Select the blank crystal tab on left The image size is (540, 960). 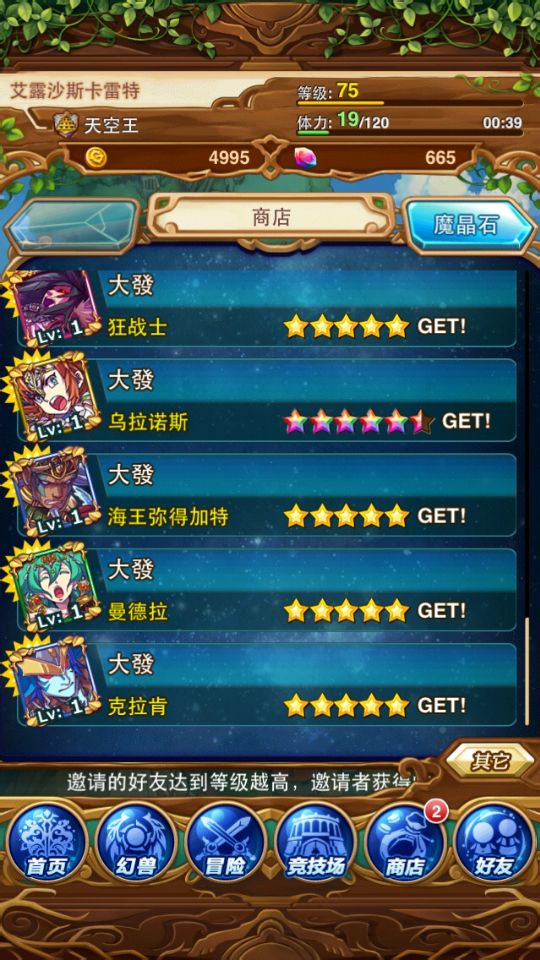[x=72, y=225]
